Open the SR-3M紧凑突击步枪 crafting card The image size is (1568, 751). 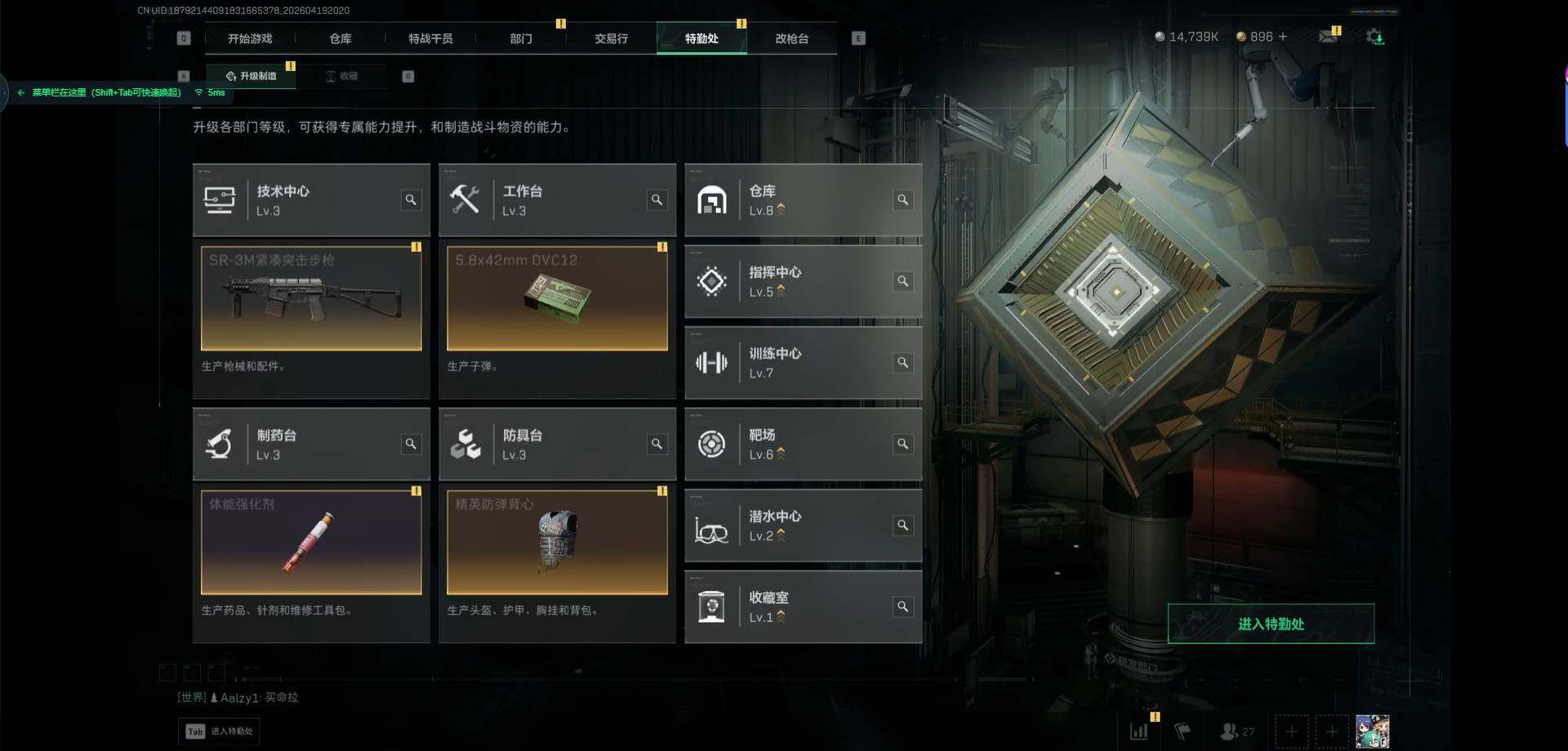click(311, 298)
